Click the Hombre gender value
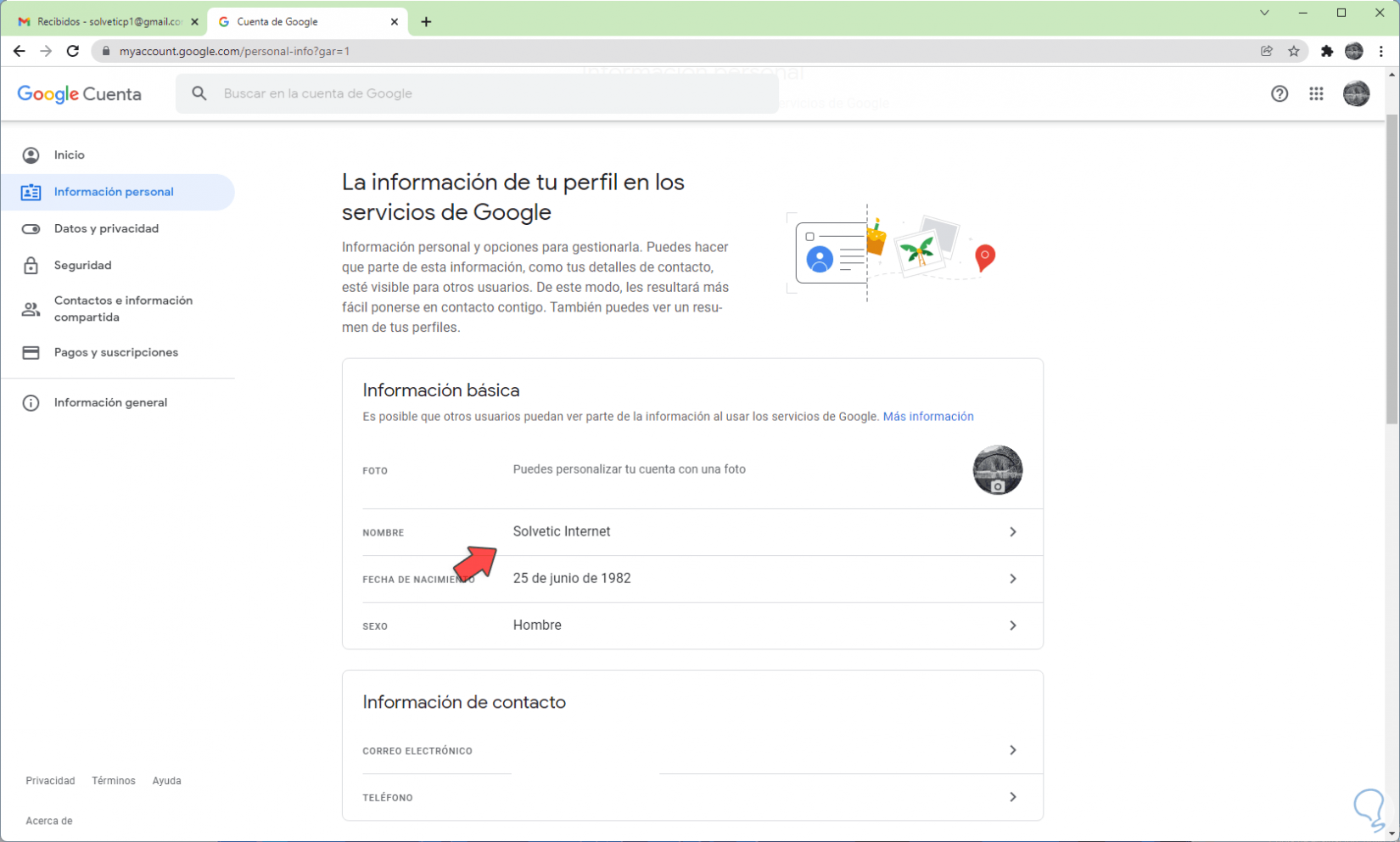The height and width of the screenshot is (842, 1400). tap(537, 626)
